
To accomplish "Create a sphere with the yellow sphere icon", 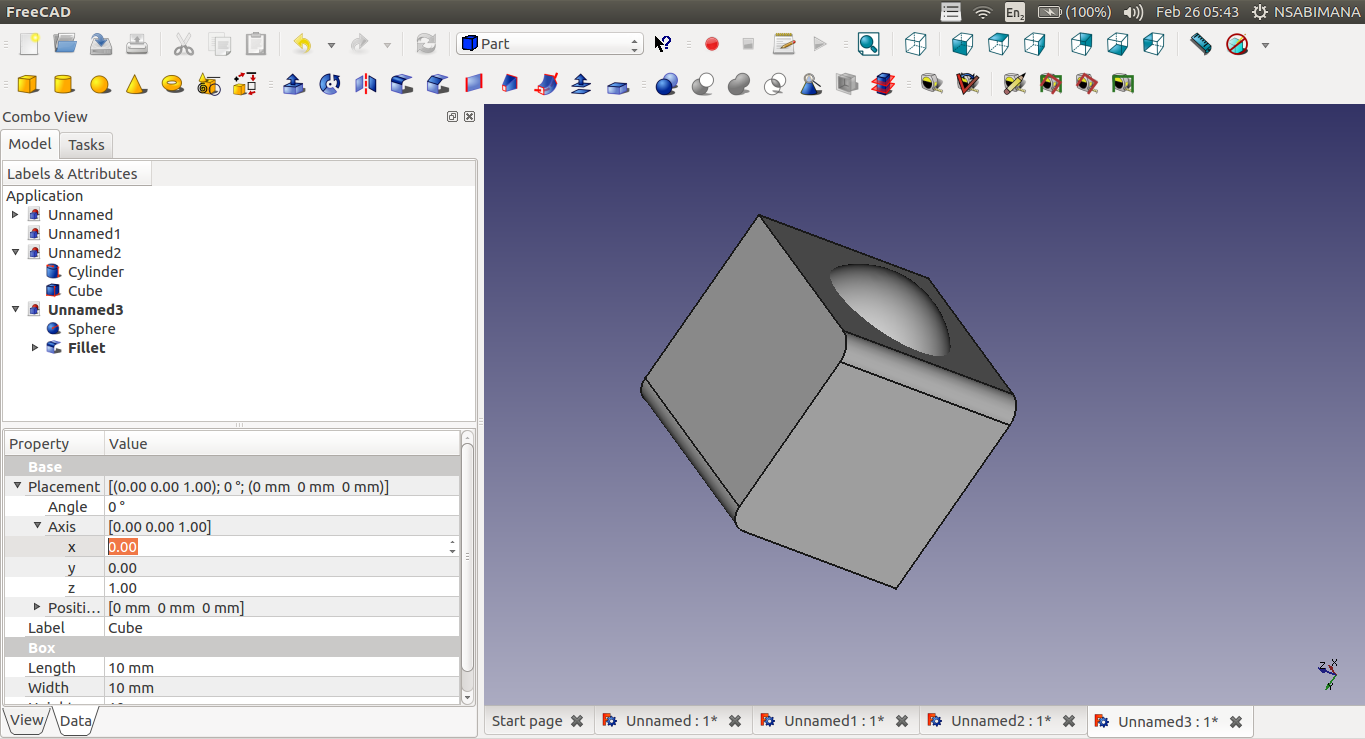I will (x=100, y=84).
